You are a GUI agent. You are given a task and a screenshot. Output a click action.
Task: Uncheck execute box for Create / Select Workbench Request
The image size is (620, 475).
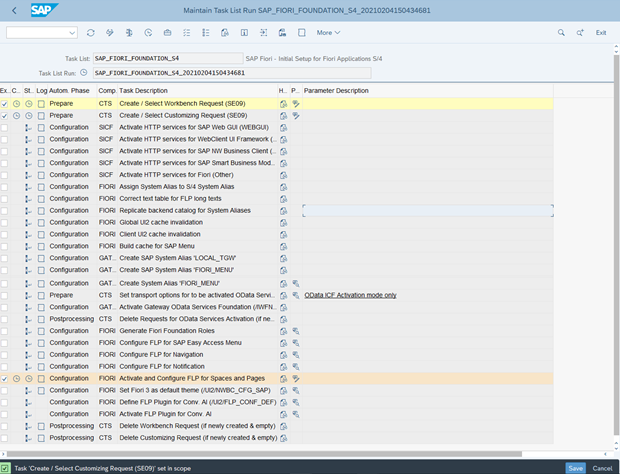(4, 104)
